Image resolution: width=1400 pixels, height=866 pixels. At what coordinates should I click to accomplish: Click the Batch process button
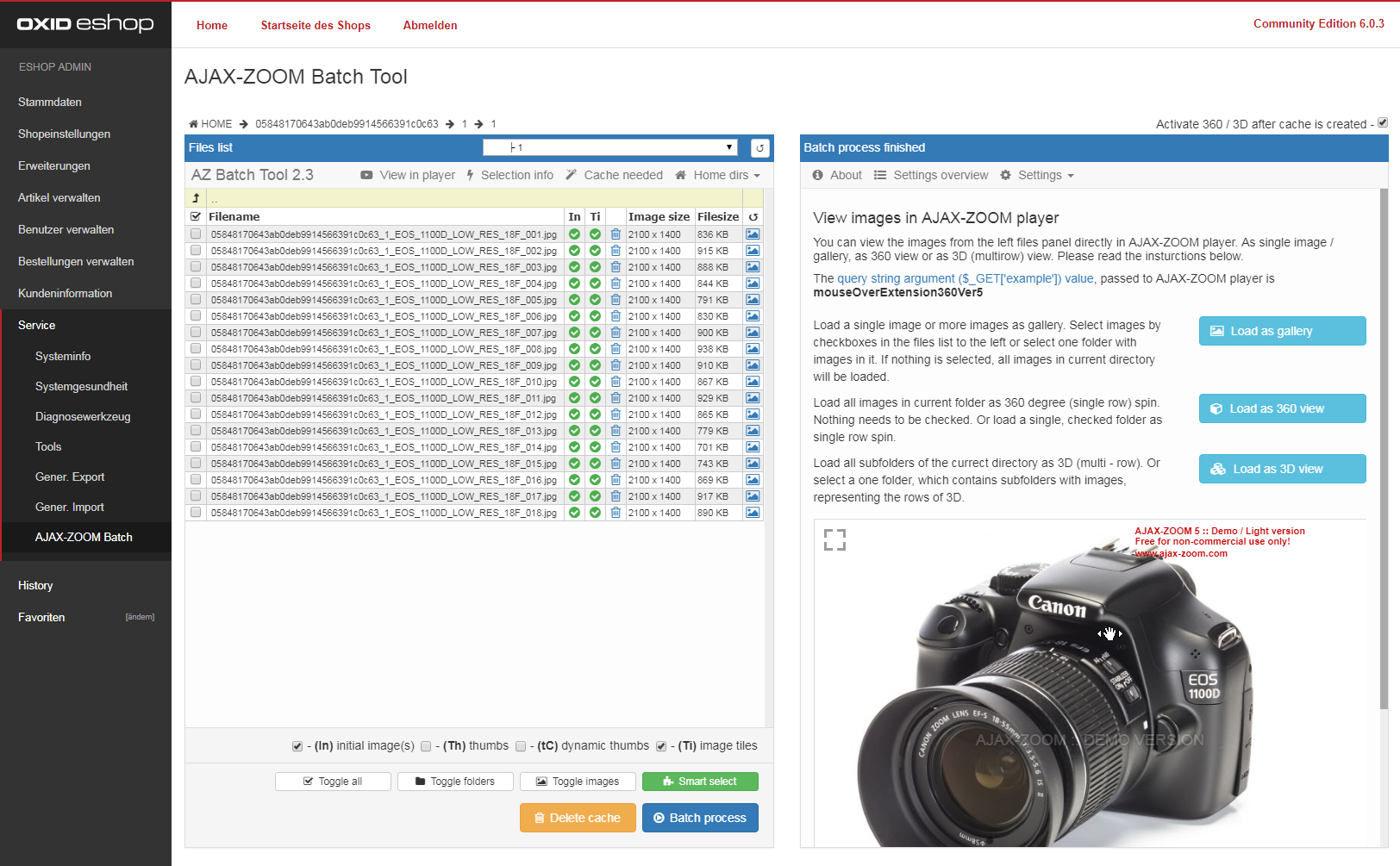coord(700,818)
